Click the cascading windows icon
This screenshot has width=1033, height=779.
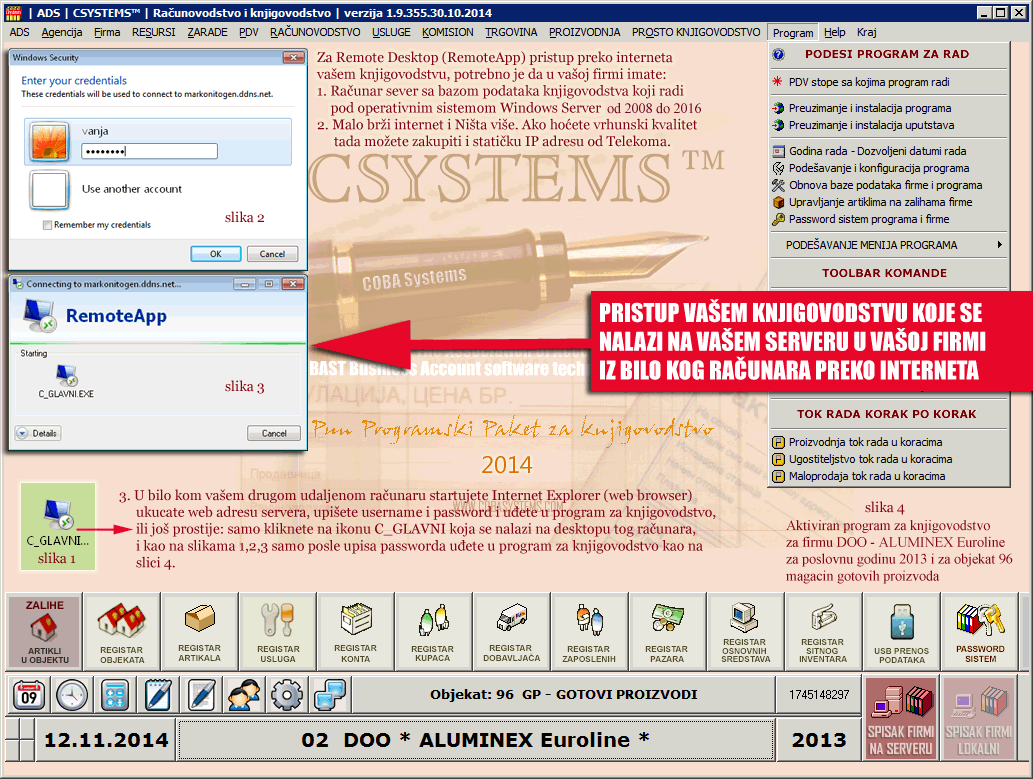click(x=330, y=695)
